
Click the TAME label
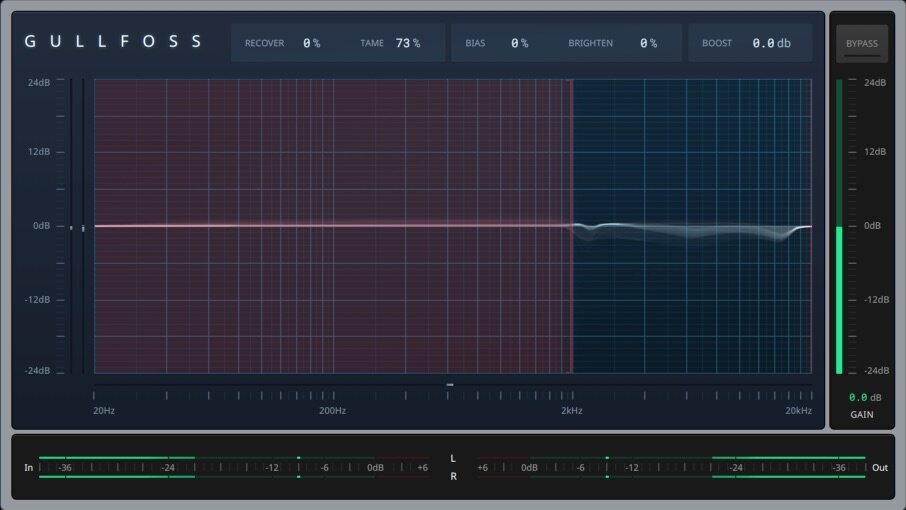pos(372,43)
